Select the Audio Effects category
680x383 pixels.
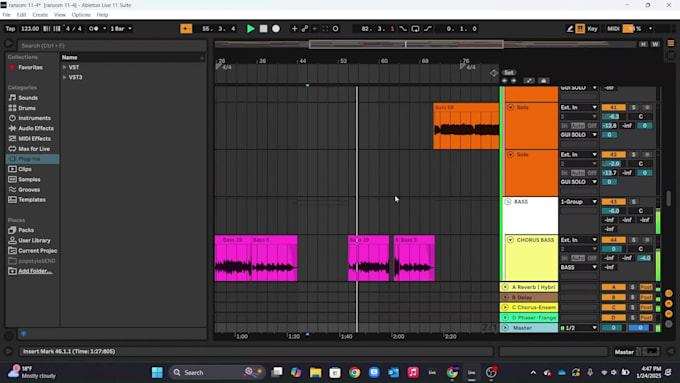pyautogui.click(x=36, y=128)
